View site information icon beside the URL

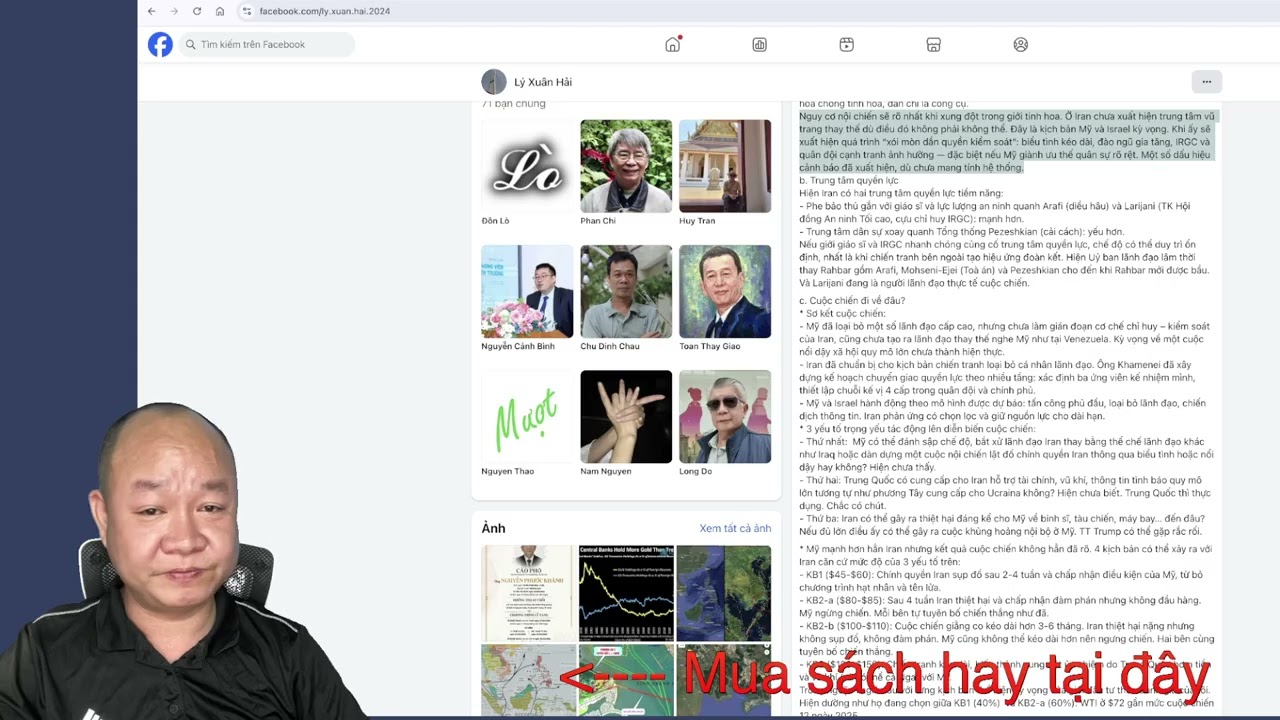click(x=246, y=11)
